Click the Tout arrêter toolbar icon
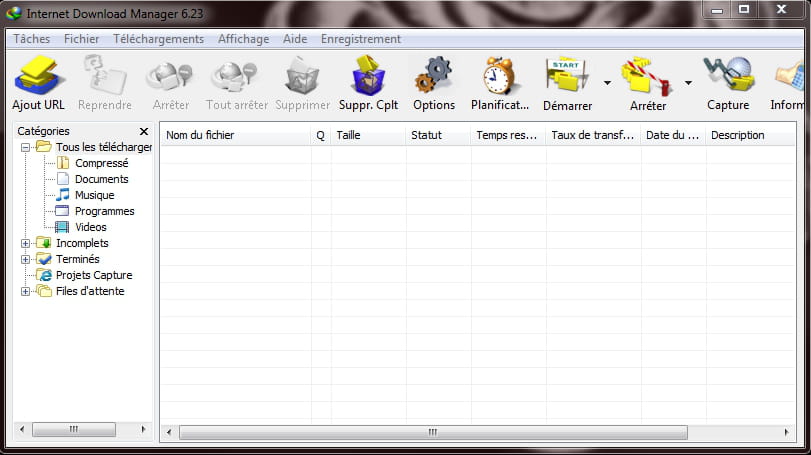 [x=235, y=77]
